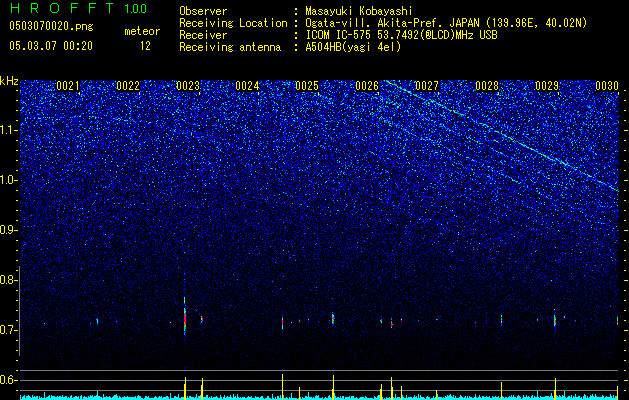Click the 0.7 kHz axis label
Image resolution: width=629 pixels, height=400 pixels.
pyautogui.click(x=8, y=330)
